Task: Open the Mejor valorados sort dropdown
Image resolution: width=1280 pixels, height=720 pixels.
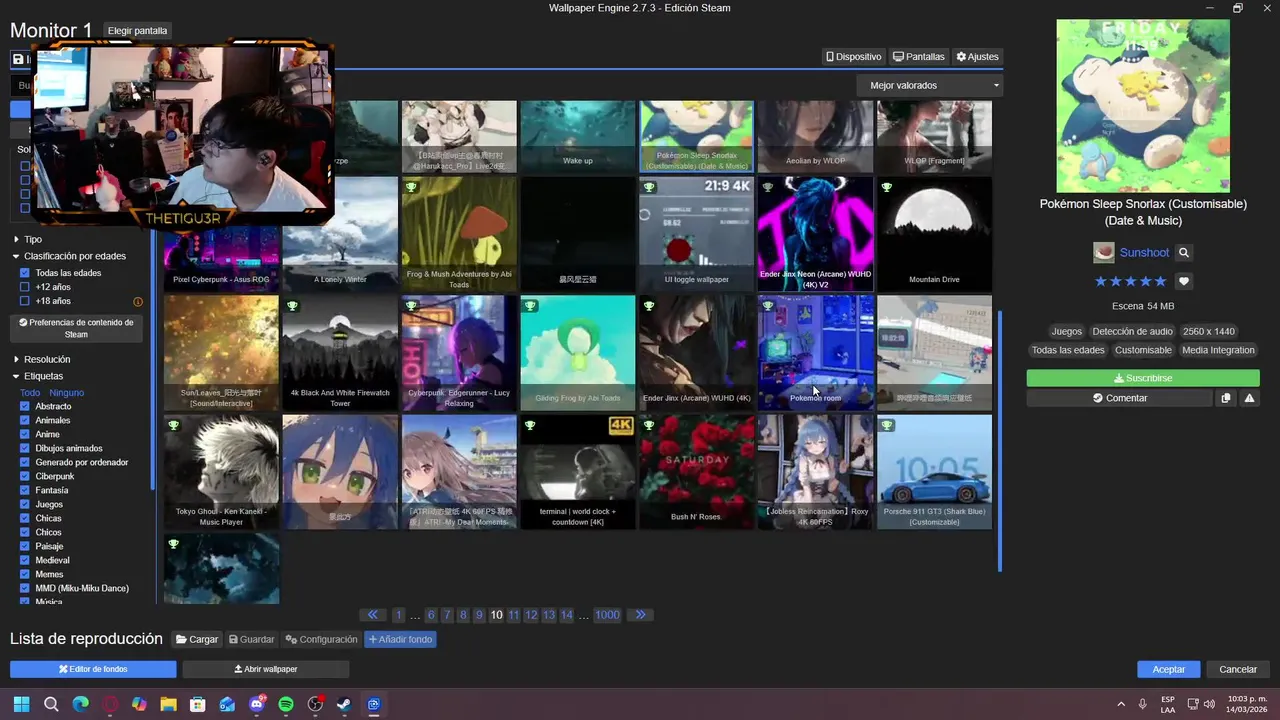Action: coord(930,86)
